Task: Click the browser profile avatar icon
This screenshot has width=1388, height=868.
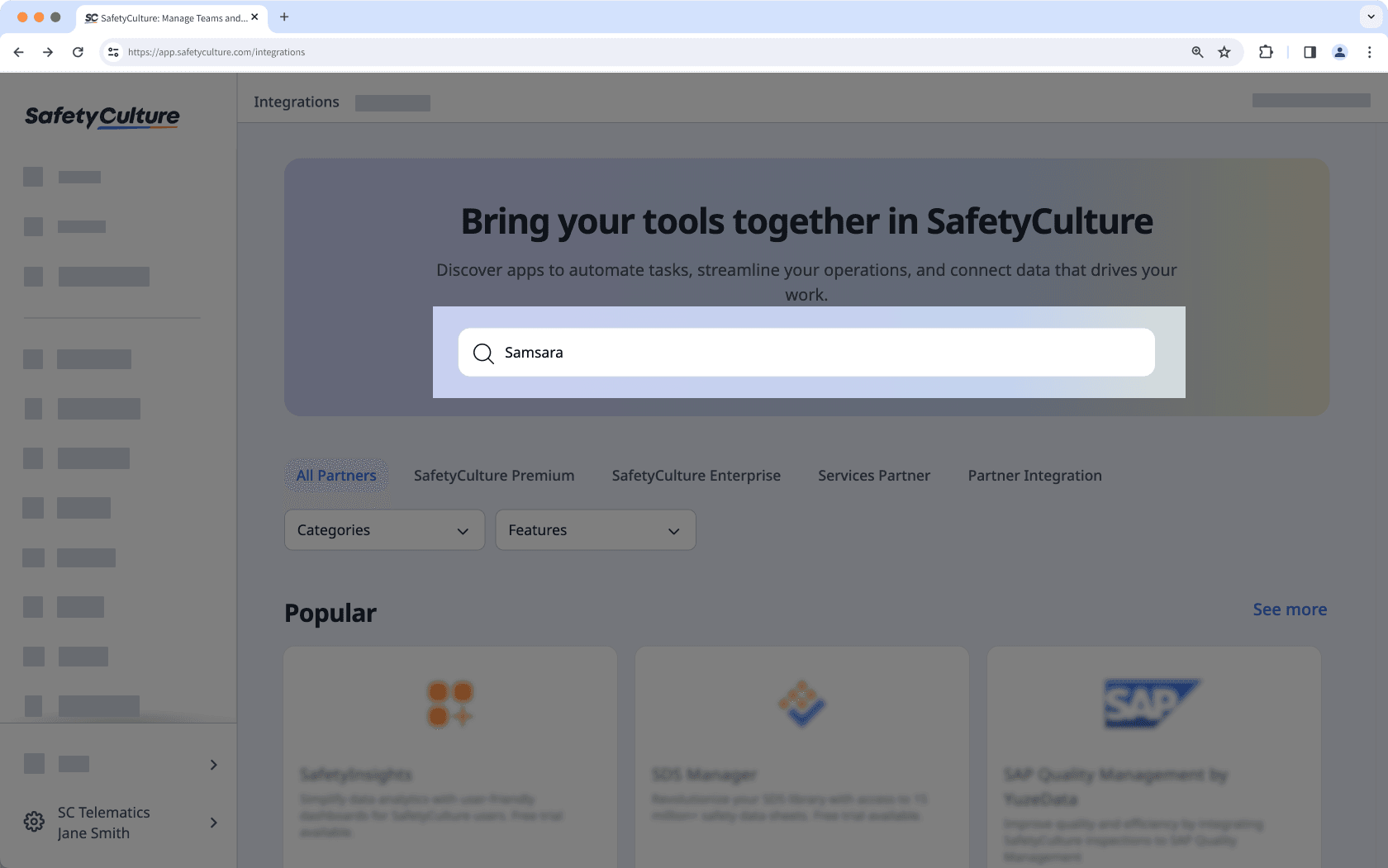Action: pyautogui.click(x=1339, y=51)
